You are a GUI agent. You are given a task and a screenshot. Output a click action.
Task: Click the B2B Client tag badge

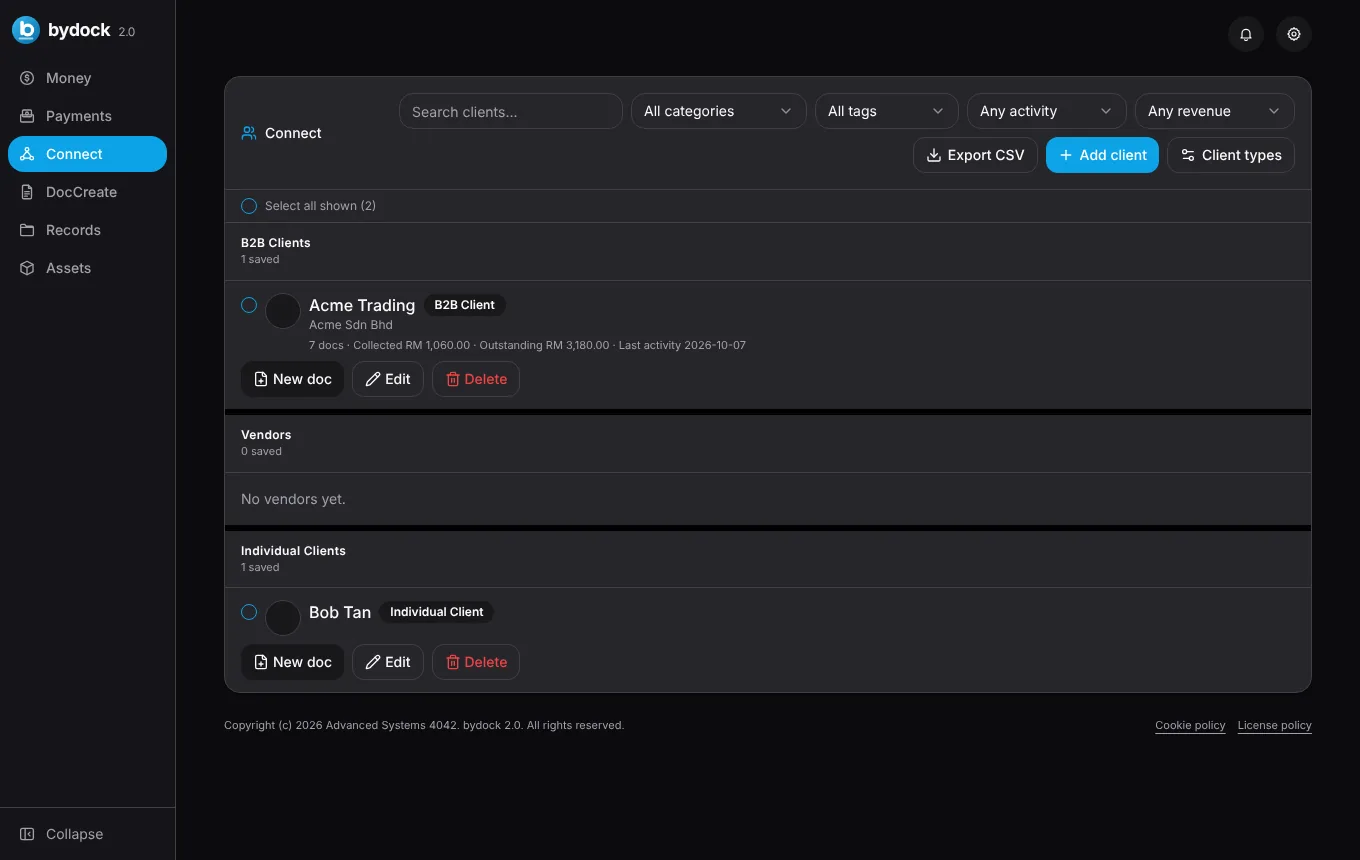pyautogui.click(x=465, y=305)
